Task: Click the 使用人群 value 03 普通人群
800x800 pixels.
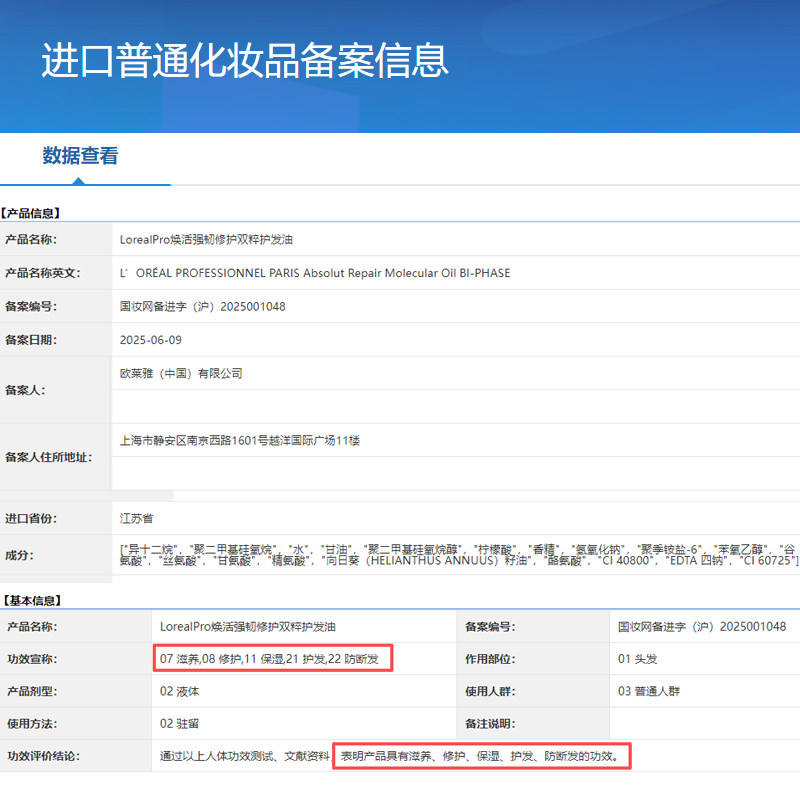Action: coord(649,691)
